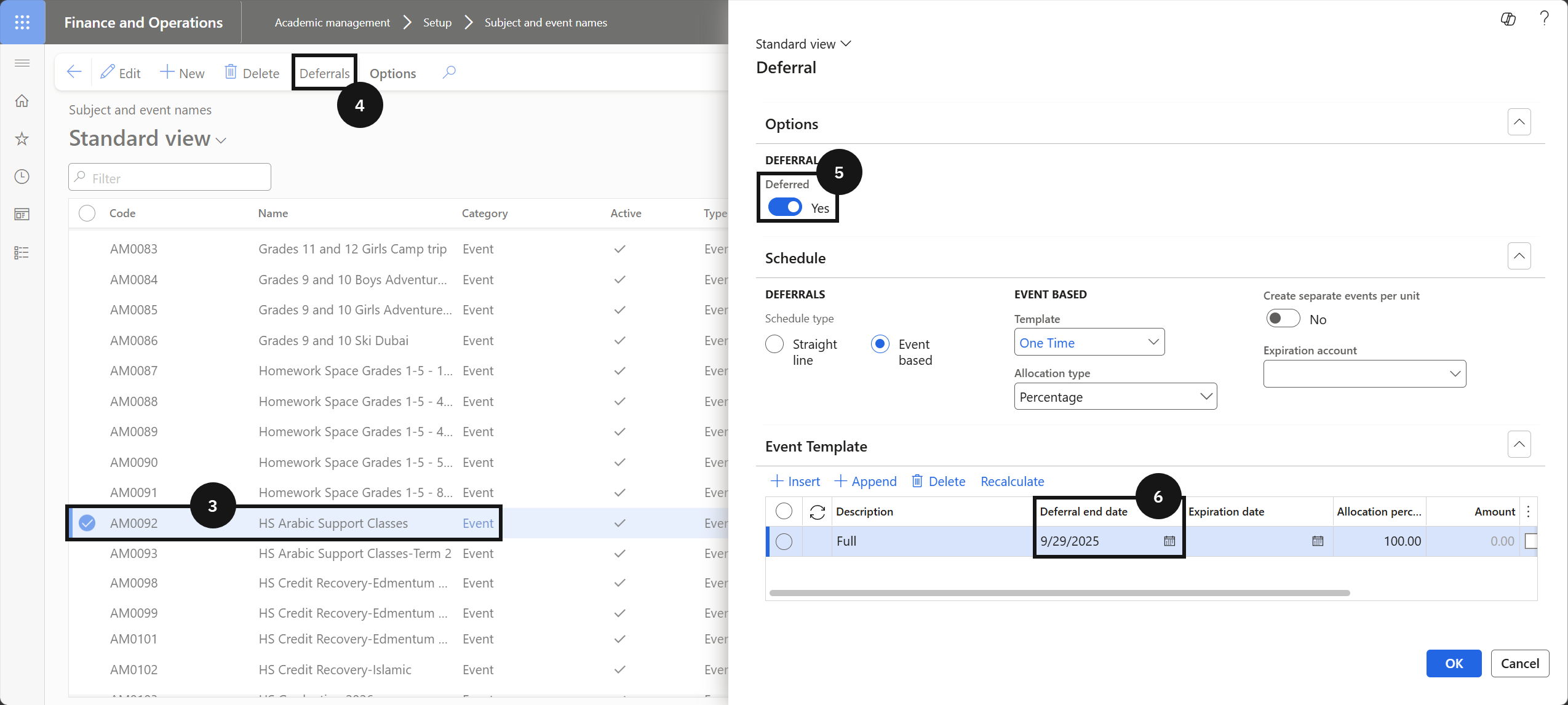Click the Full description cell
Image resolution: width=1568 pixels, height=705 pixels.
(932, 541)
